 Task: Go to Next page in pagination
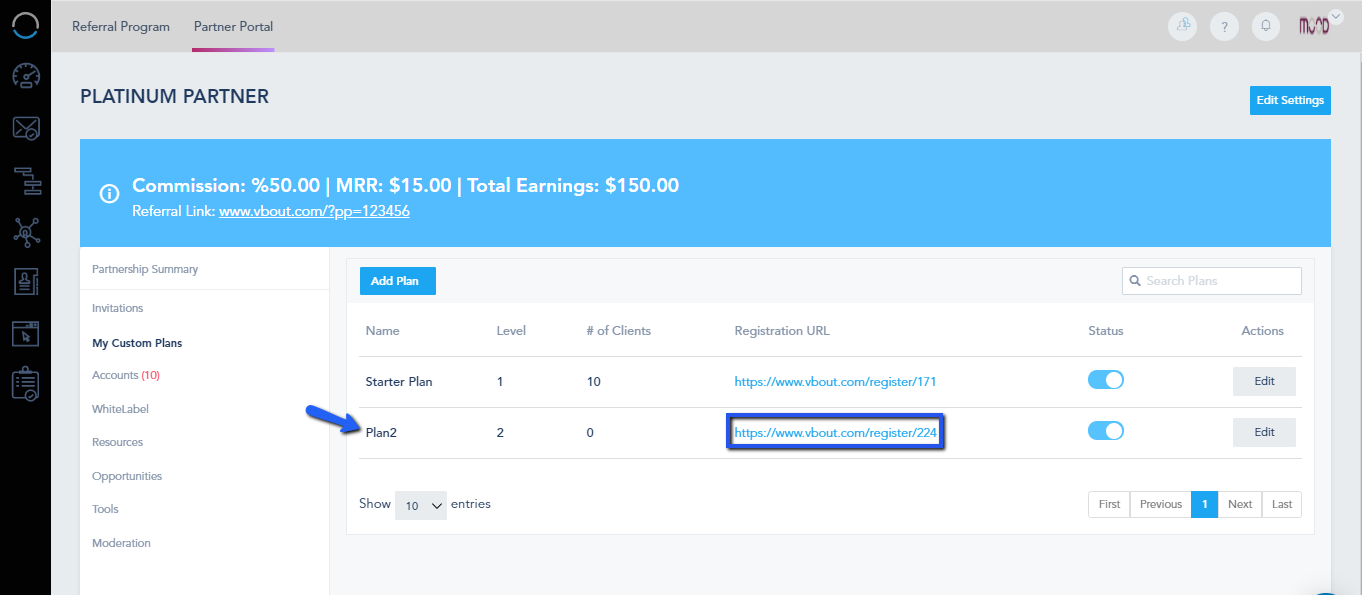[x=1239, y=504]
